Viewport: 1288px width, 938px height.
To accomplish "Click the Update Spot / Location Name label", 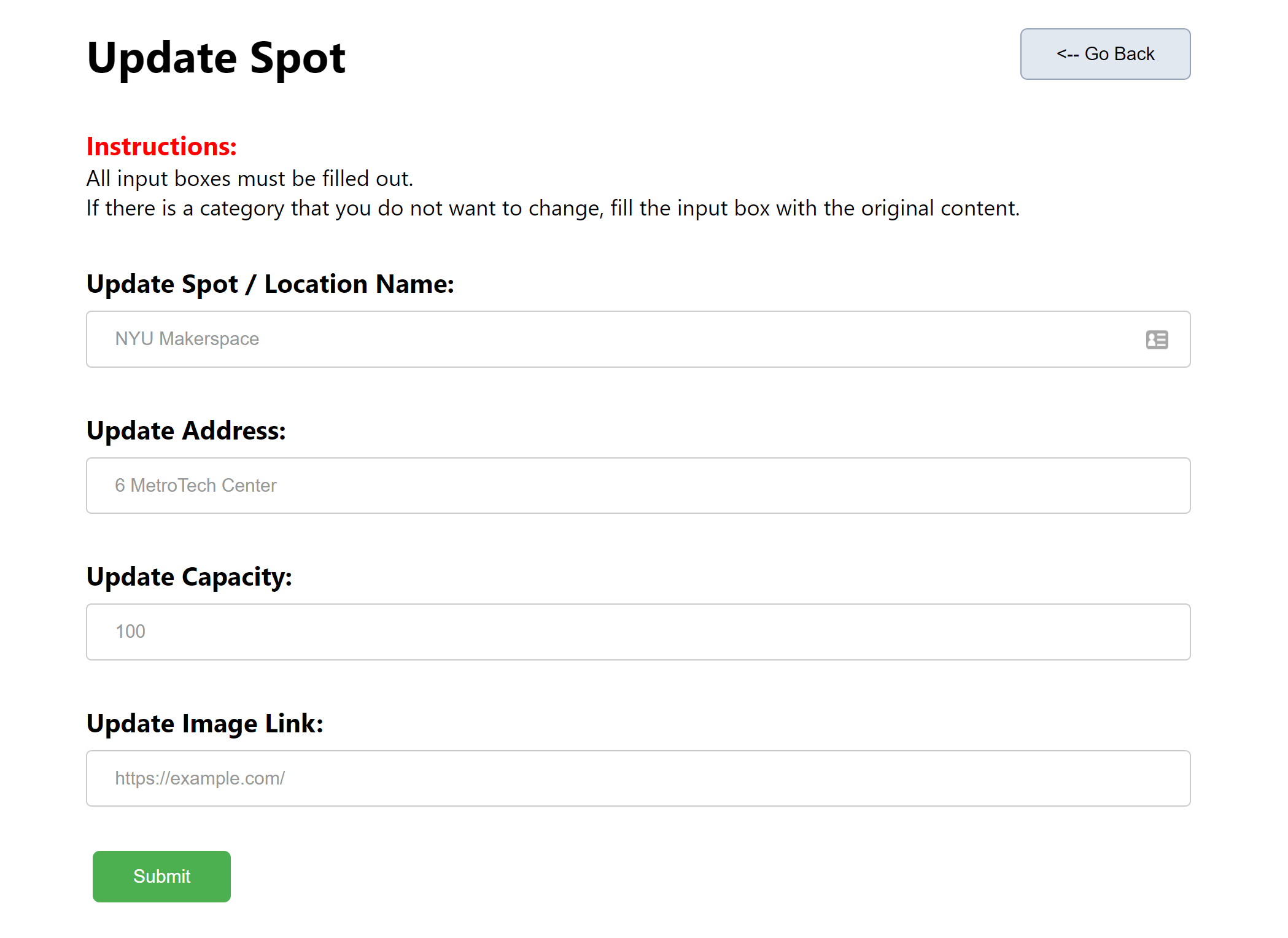I will click(x=271, y=284).
